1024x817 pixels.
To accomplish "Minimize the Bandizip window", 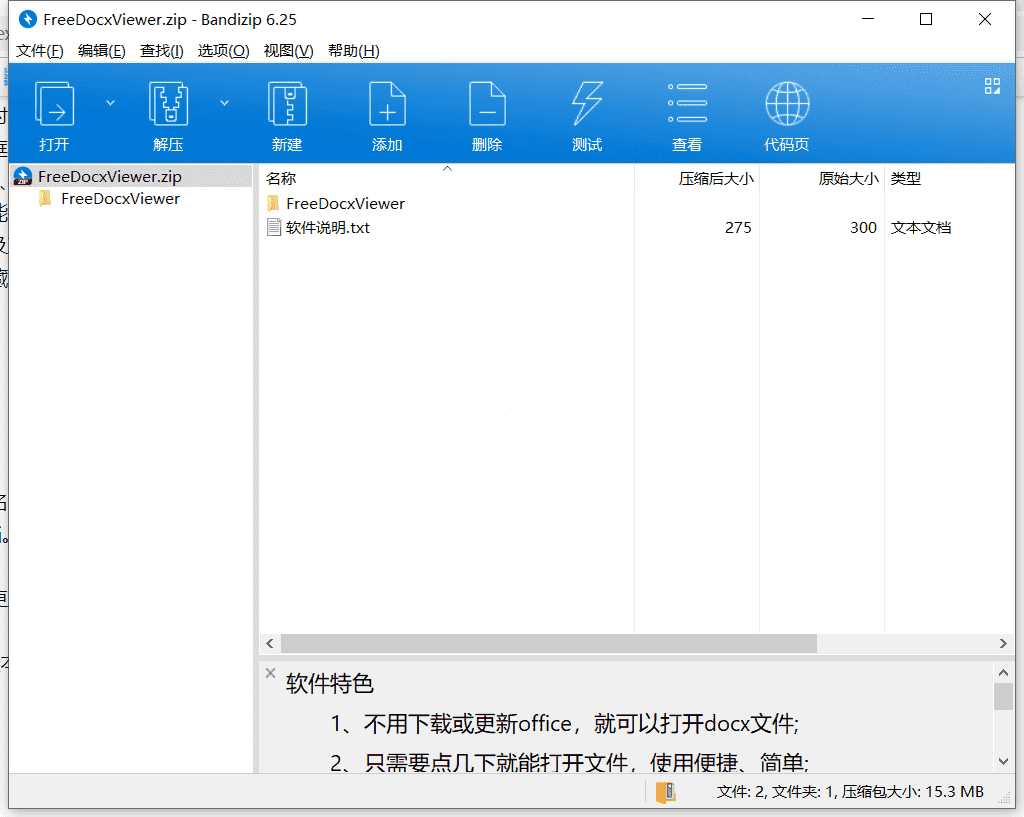I will tap(868, 19).
